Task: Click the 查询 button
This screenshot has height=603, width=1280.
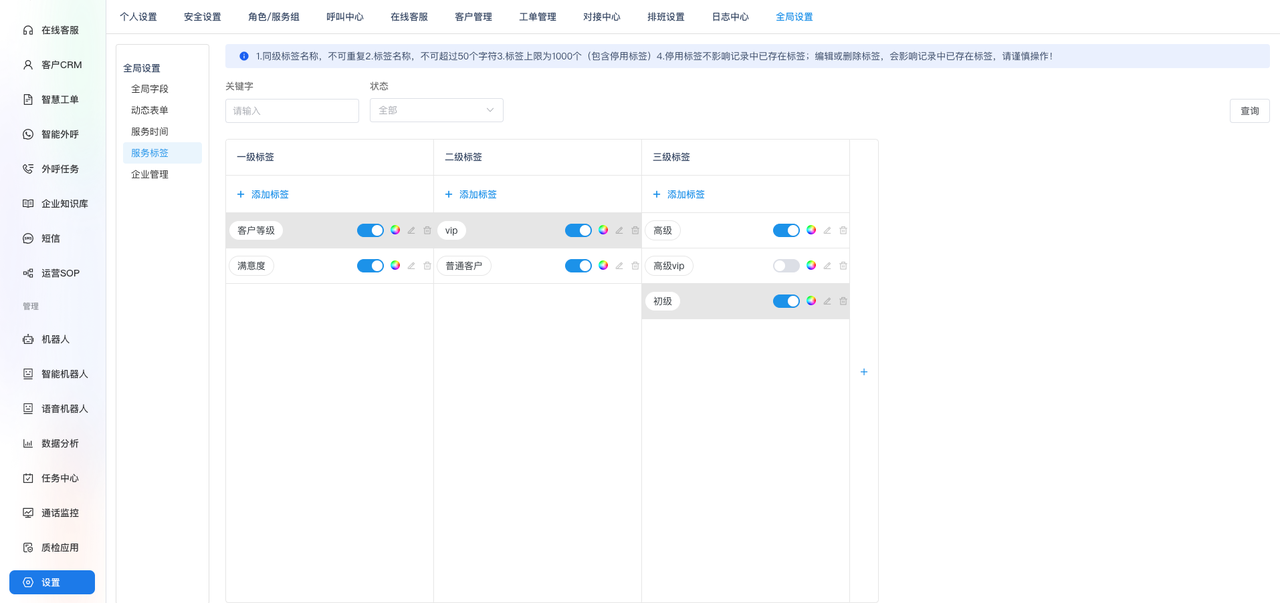Action: pos(1250,111)
